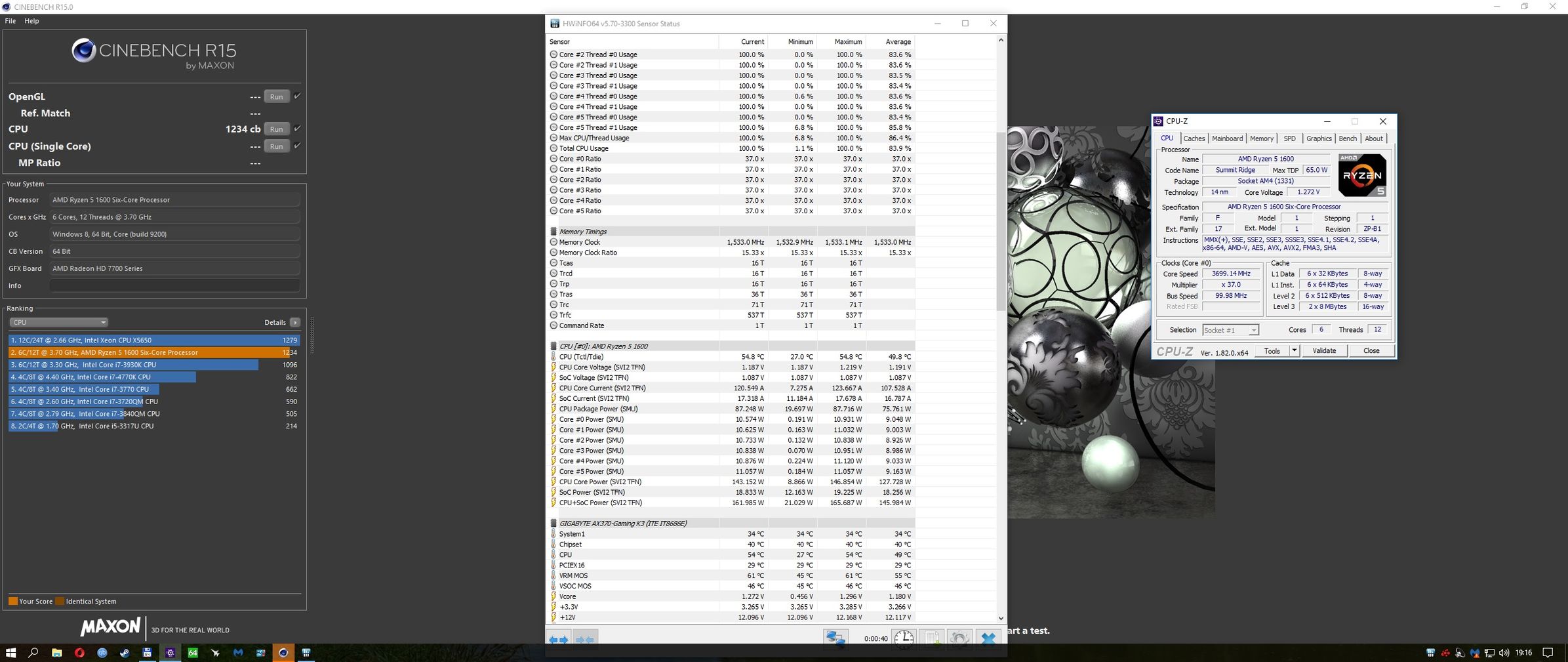This screenshot has width=1568, height=662.
Task: Toggle OpenGL test checkmark
Action: coord(297,96)
